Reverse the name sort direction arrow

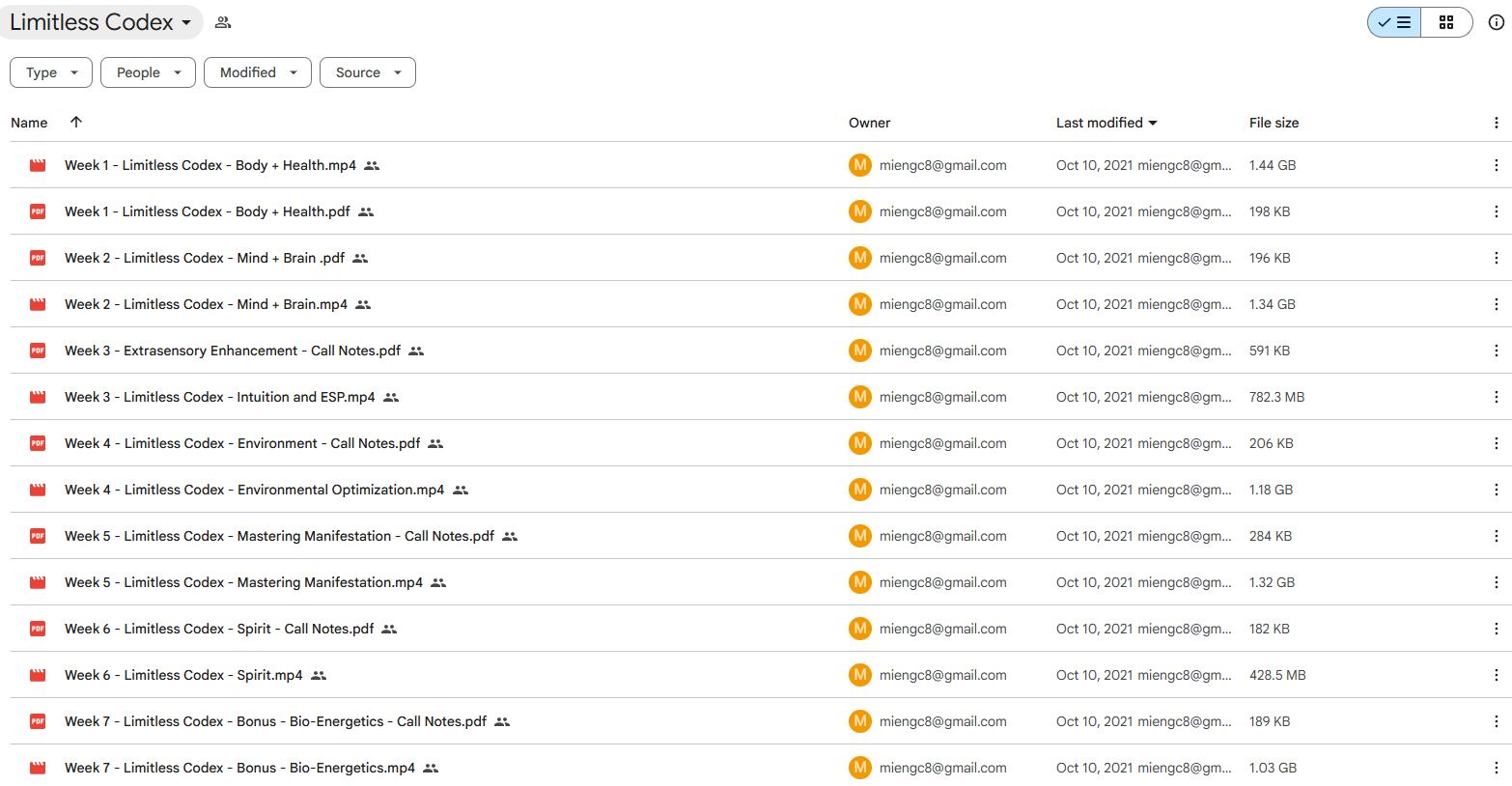[76, 122]
